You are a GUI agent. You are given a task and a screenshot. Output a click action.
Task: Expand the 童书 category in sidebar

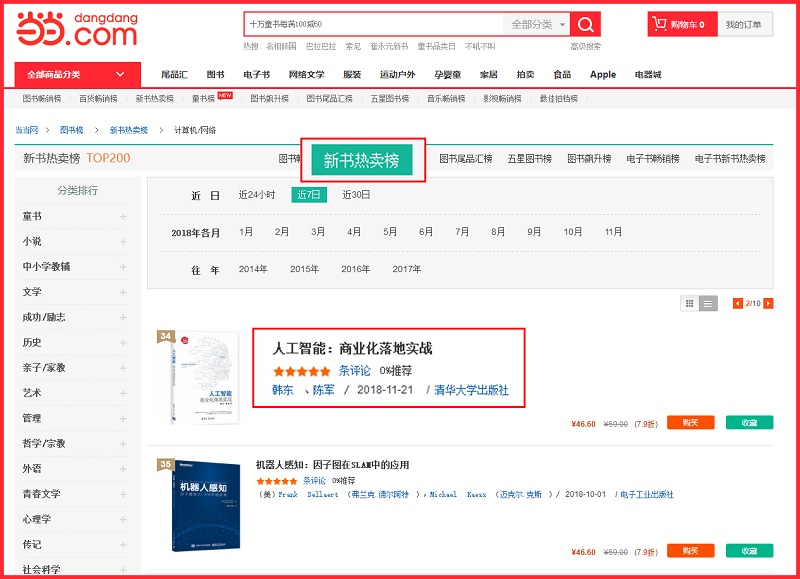point(123,217)
